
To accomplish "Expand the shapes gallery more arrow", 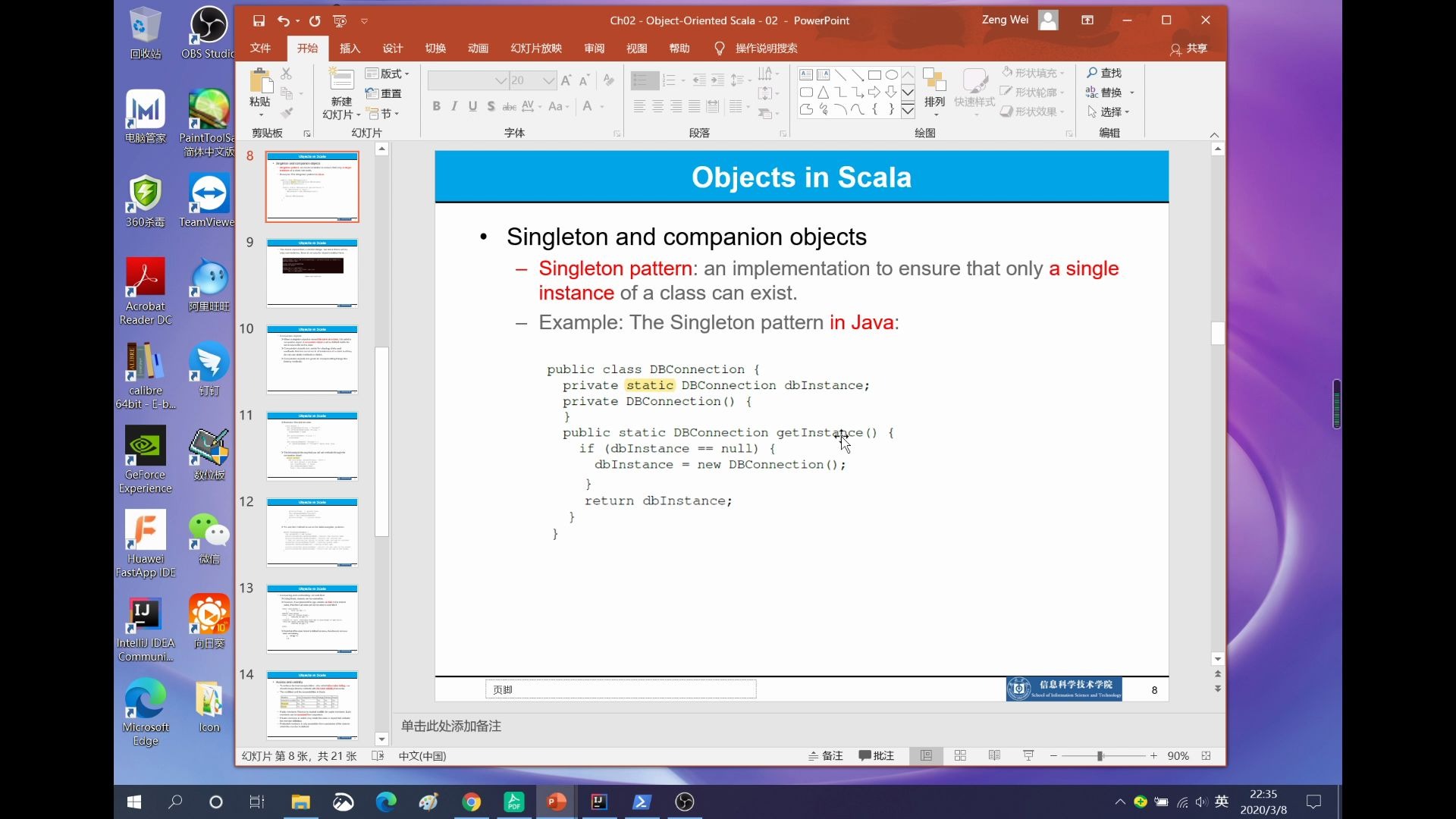I will tap(908, 111).
